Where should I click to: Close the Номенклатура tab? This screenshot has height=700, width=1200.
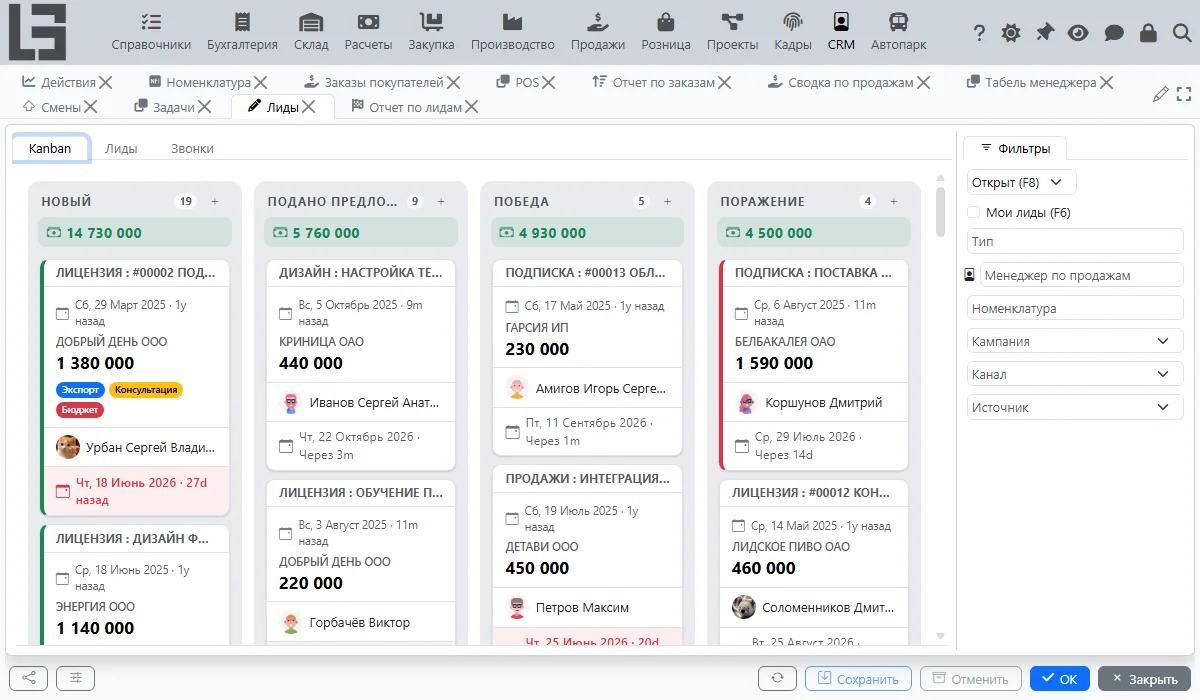tap(260, 82)
